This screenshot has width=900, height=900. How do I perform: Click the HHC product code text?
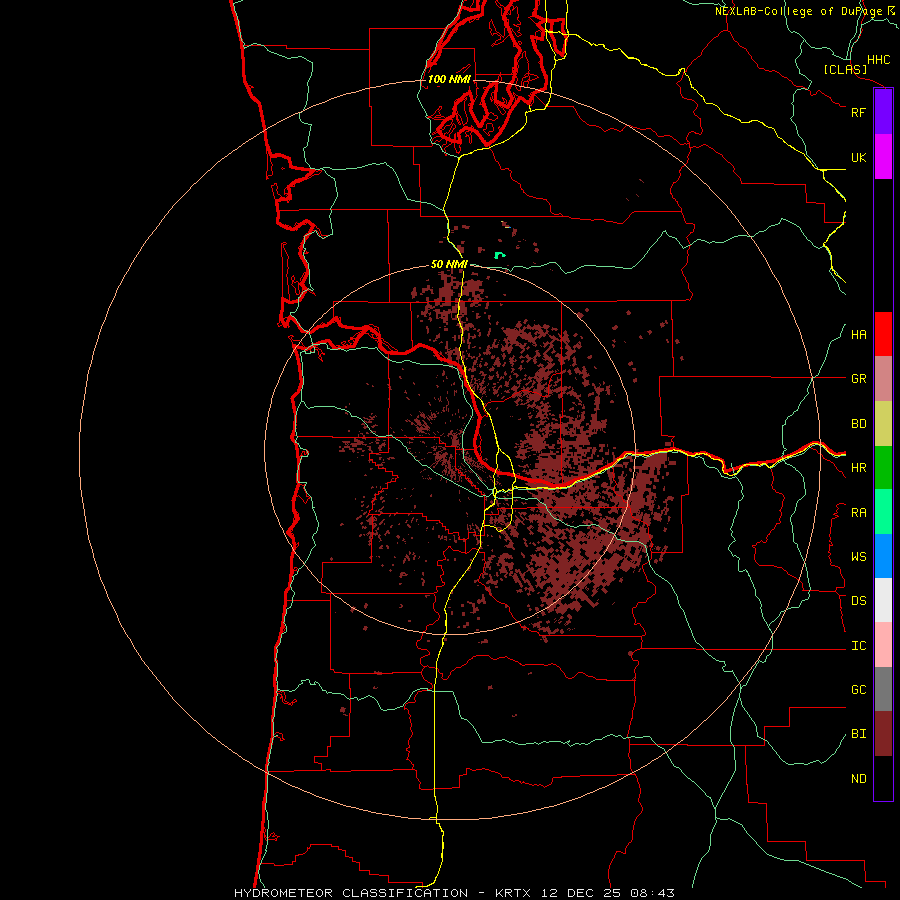click(x=878, y=60)
